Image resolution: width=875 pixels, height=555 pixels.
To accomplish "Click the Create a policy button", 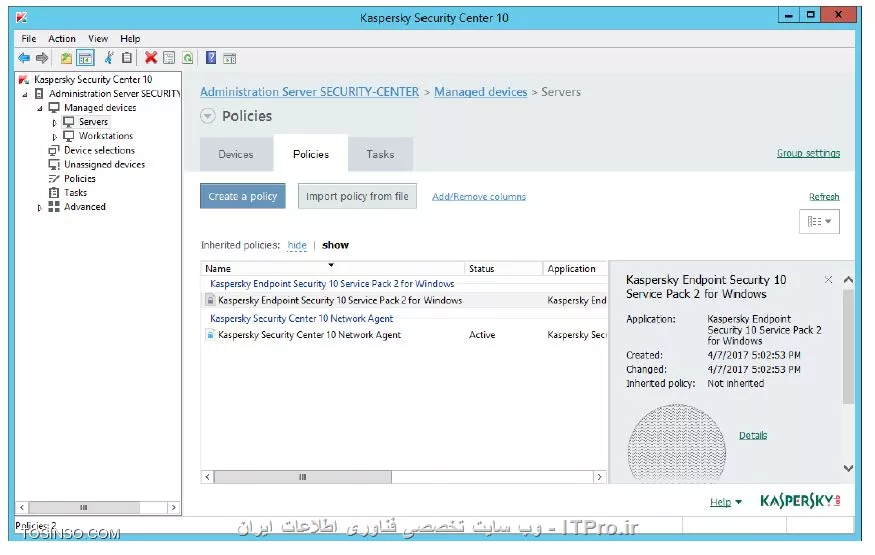I will coord(243,196).
